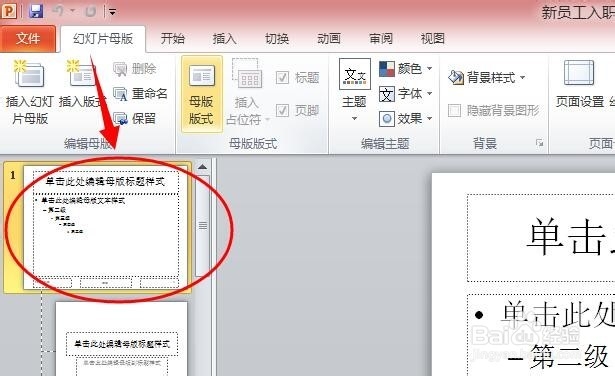Click 插入幻灯片母版 insert slide master icon
Image resolution: width=615 pixels, height=376 pixels.
(x=29, y=73)
